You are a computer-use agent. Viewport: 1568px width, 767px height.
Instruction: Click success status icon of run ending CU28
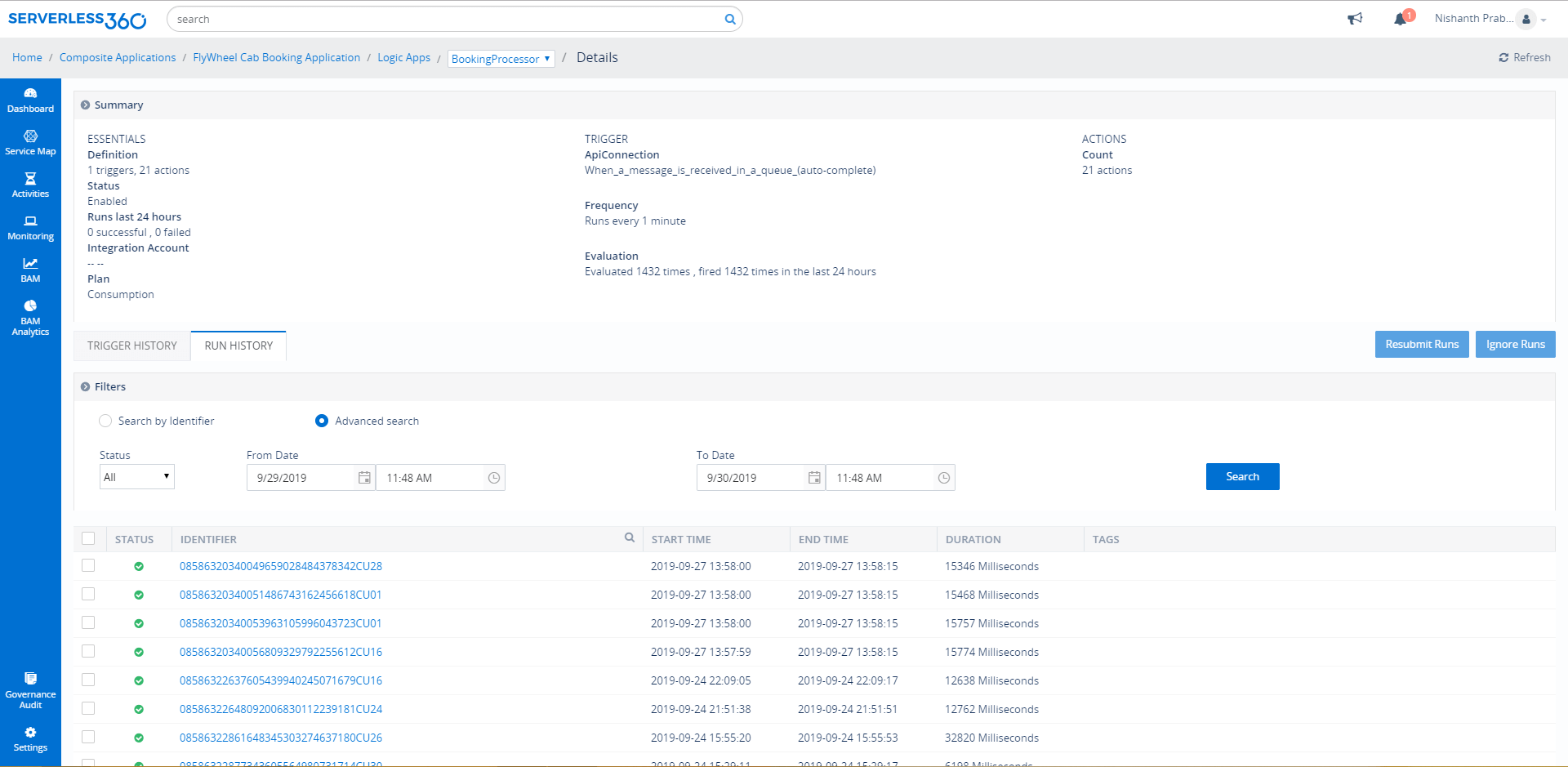(x=139, y=566)
